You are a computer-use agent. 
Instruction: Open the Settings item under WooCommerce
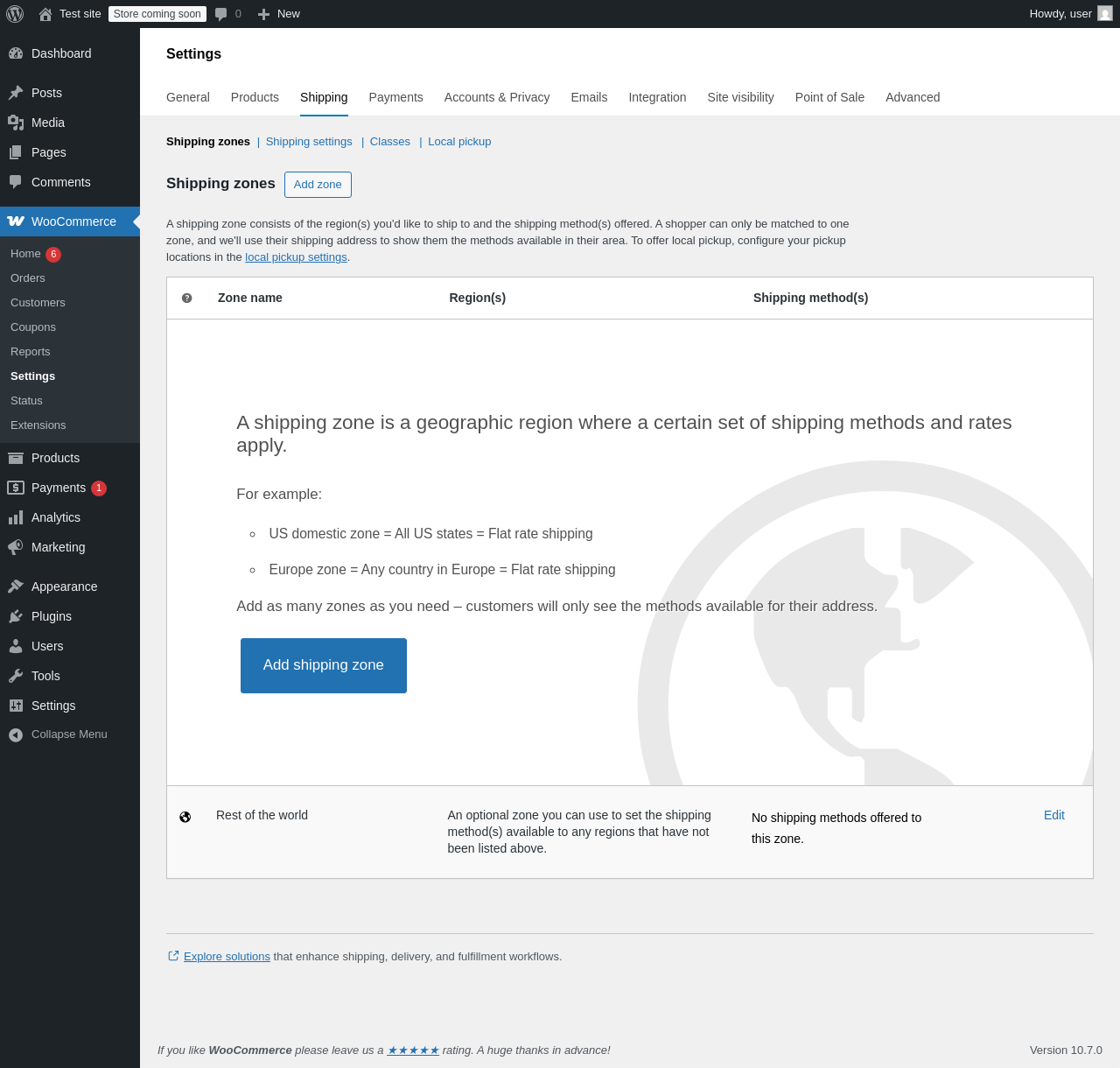pyautogui.click(x=32, y=376)
